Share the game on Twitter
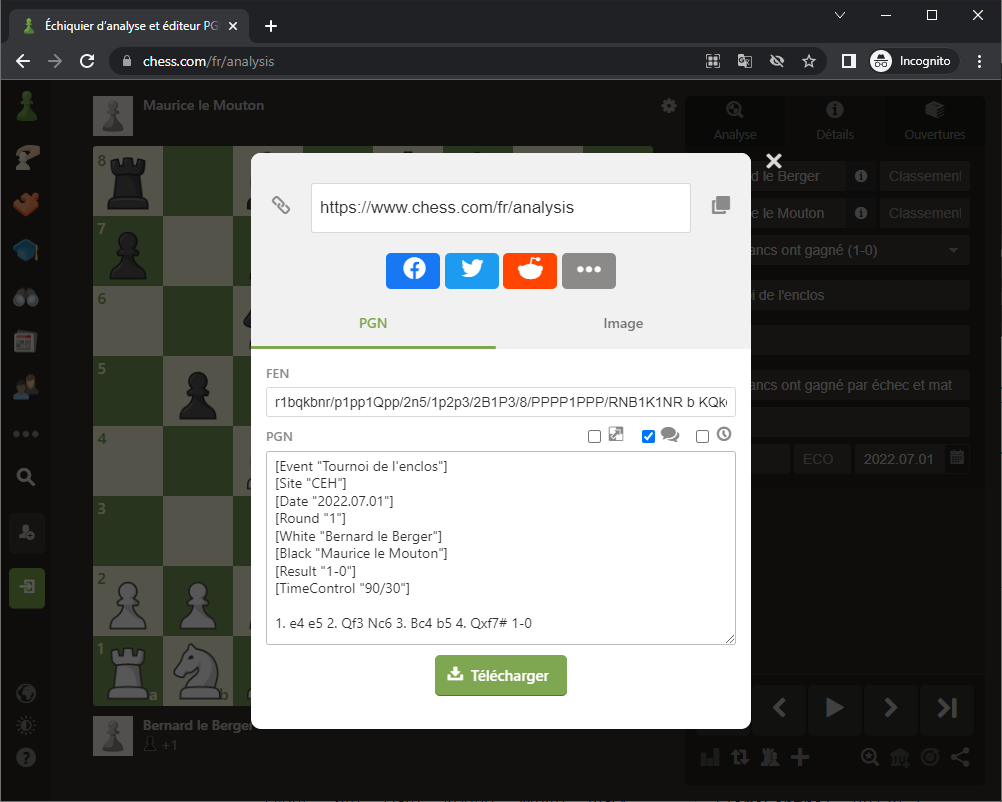Viewport: 1002px width, 802px height. pyautogui.click(x=471, y=270)
